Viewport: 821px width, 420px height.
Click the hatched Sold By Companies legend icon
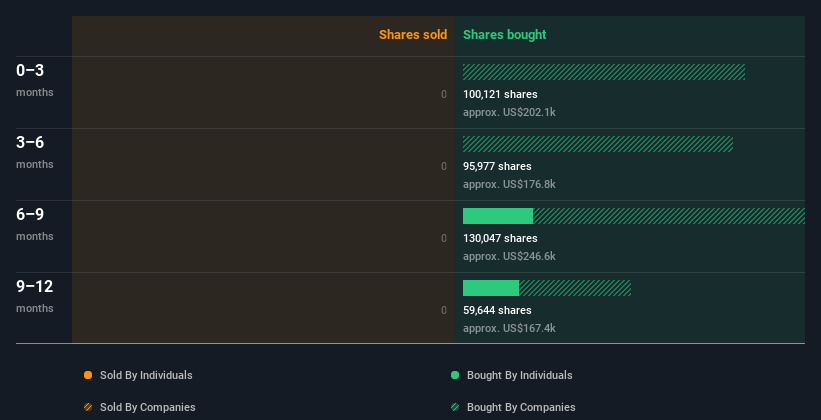pos(88,407)
